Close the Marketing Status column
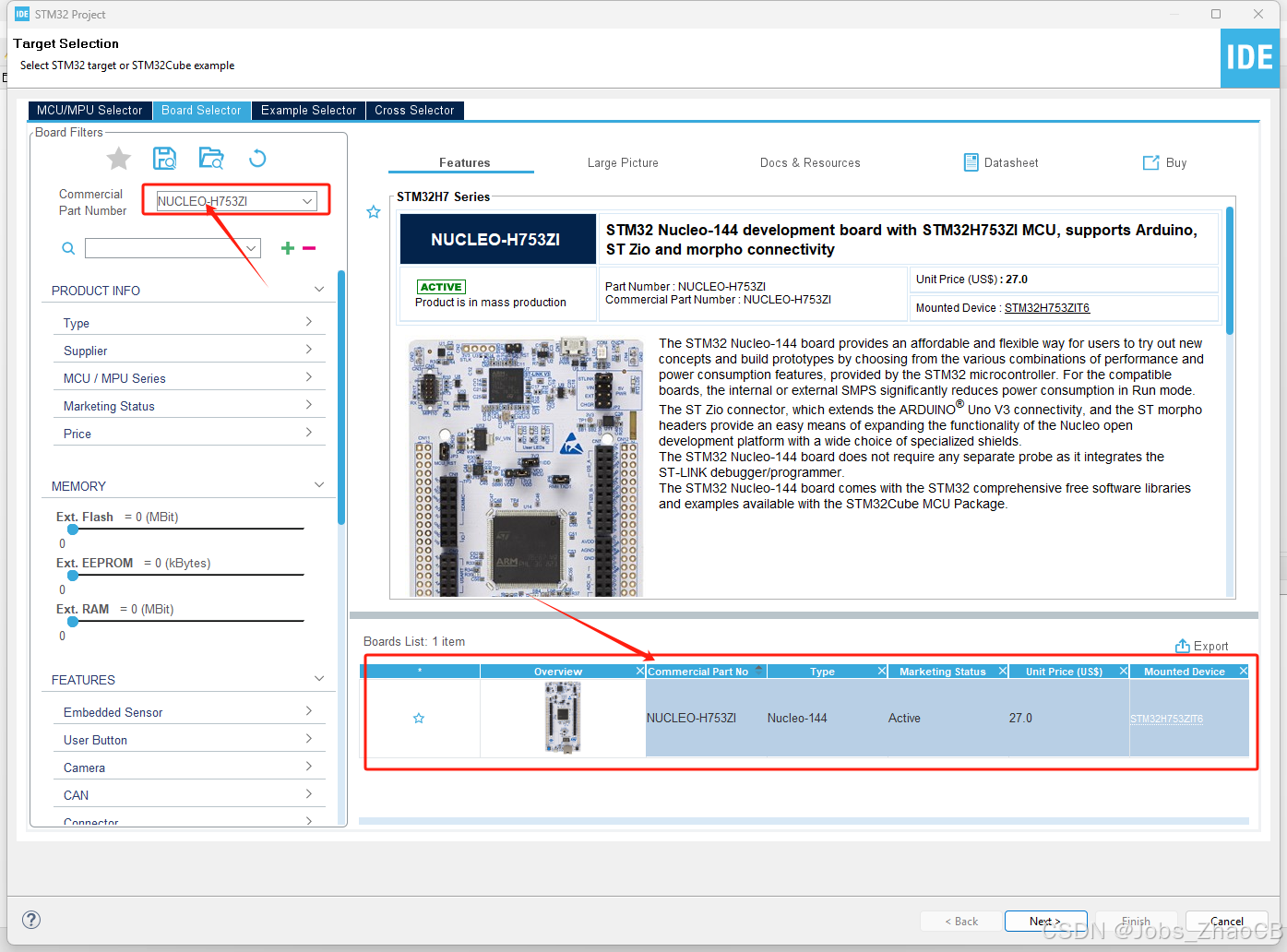The image size is (1287, 952). point(1003,671)
